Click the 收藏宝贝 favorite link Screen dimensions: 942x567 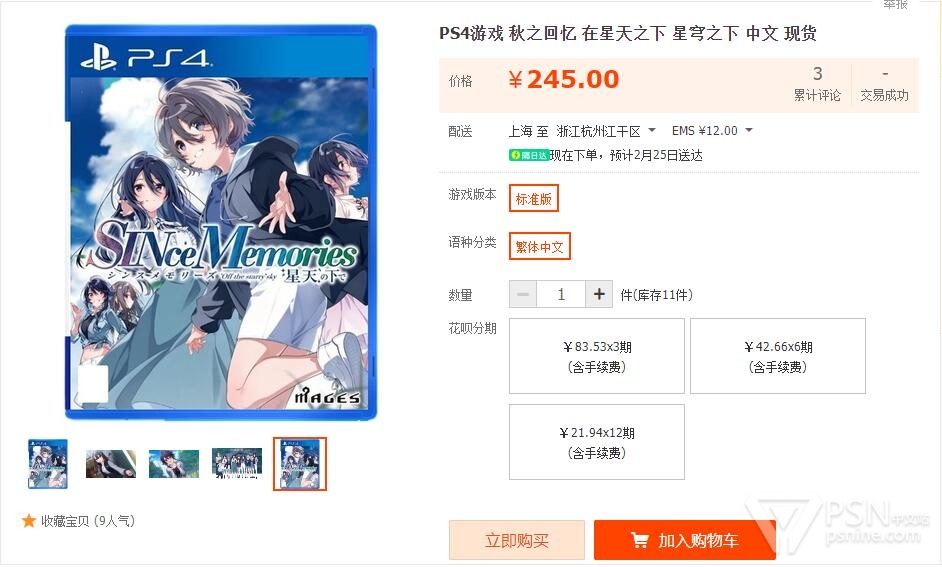[88, 521]
